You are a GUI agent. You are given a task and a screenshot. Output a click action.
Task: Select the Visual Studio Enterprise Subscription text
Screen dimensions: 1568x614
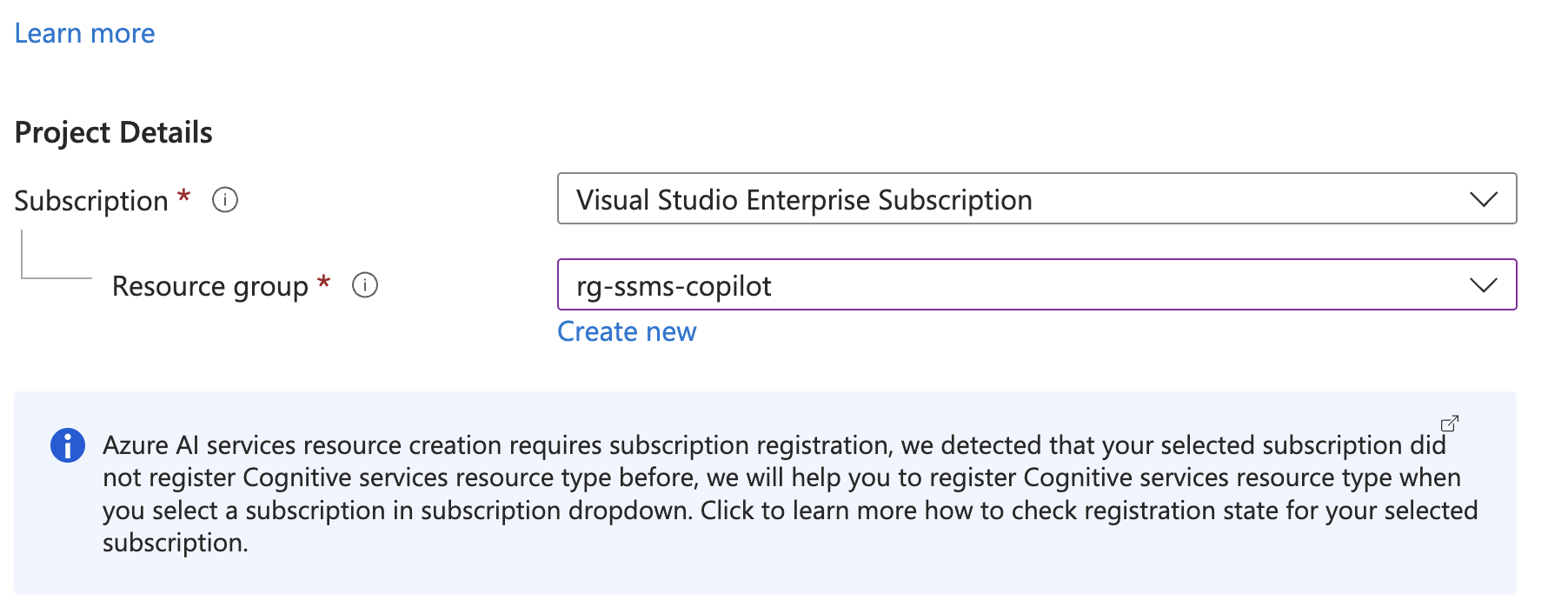[x=805, y=199]
